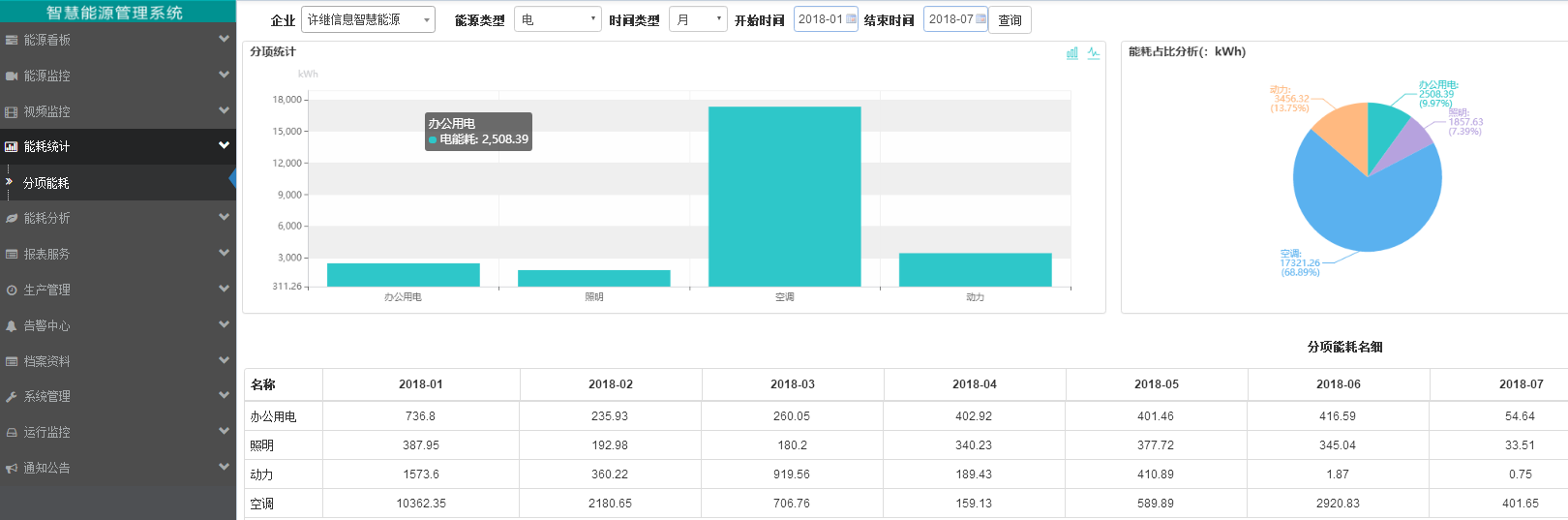Expand the 能耗分析 menu chevron

tap(224, 218)
